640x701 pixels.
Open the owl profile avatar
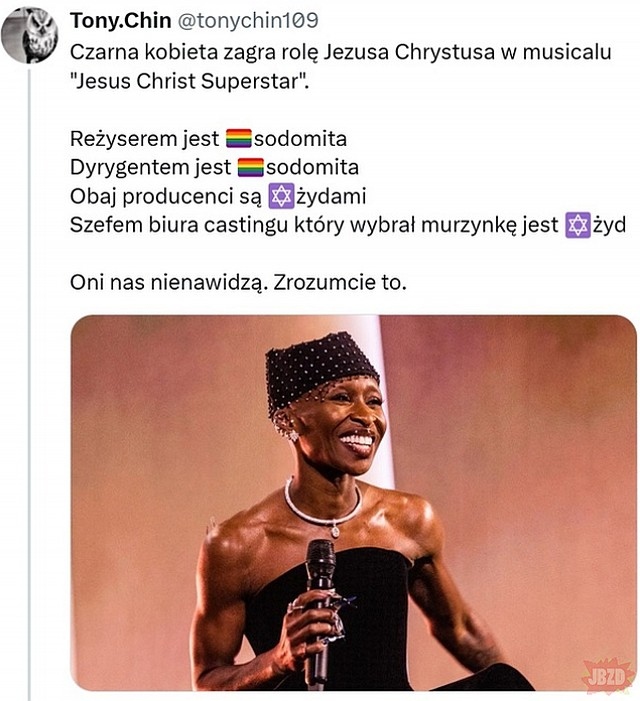(29, 35)
